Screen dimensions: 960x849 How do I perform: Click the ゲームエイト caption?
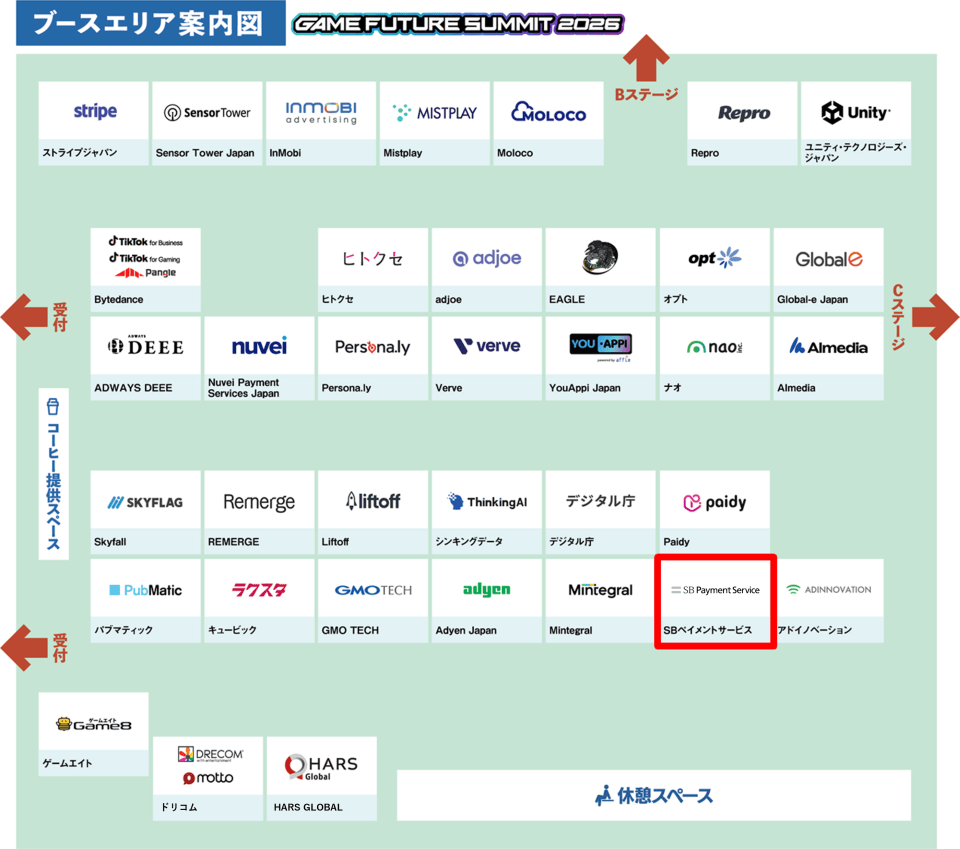point(67,763)
